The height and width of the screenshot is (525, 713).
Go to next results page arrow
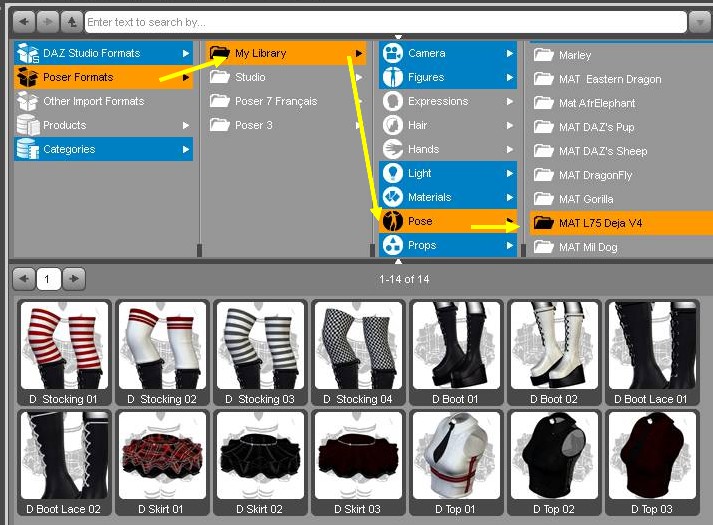pos(74,279)
